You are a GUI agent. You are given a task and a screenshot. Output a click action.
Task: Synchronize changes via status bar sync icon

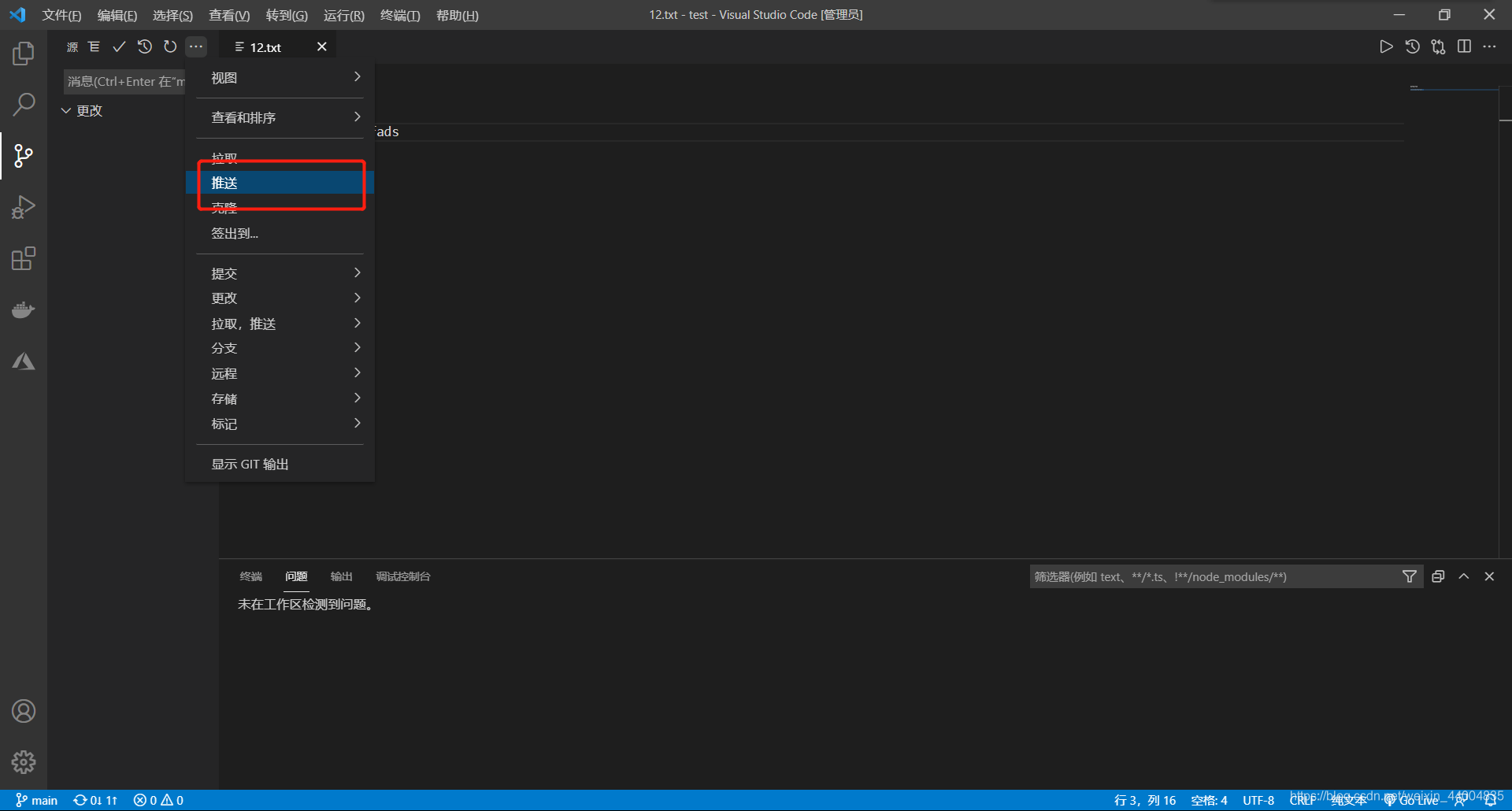pos(95,800)
